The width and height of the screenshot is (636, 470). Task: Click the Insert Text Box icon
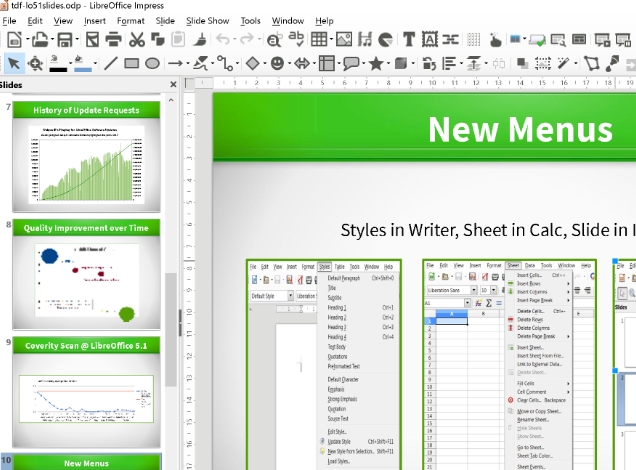(x=409, y=40)
